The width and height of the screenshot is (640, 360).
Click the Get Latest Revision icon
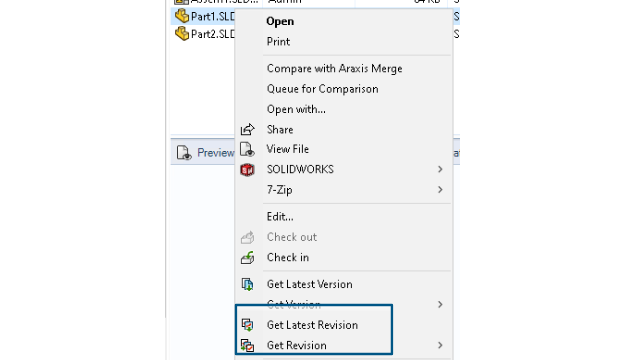[x=247, y=325]
